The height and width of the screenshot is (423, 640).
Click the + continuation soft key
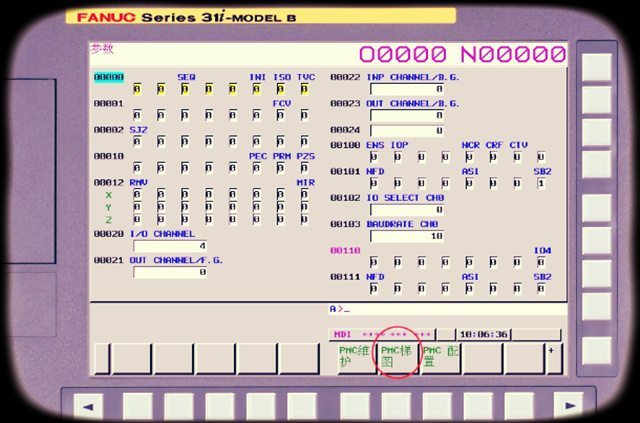(x=554, y=358)
